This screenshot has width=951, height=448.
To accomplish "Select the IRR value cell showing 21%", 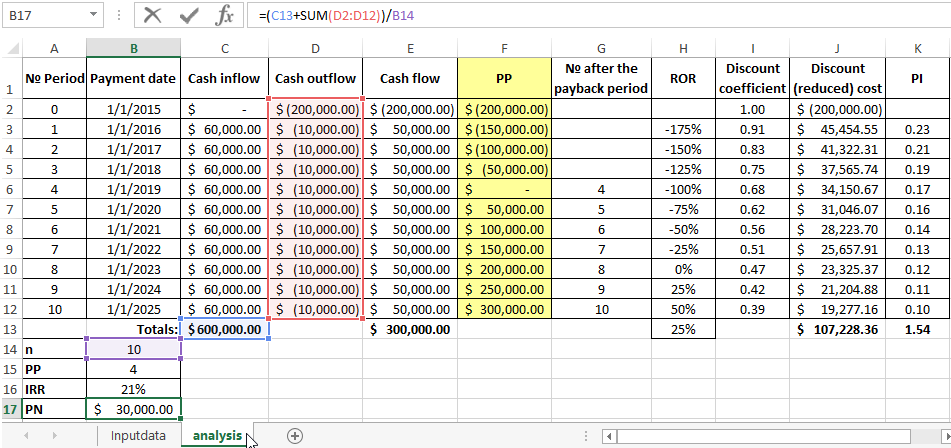I will tap(133, 388).
